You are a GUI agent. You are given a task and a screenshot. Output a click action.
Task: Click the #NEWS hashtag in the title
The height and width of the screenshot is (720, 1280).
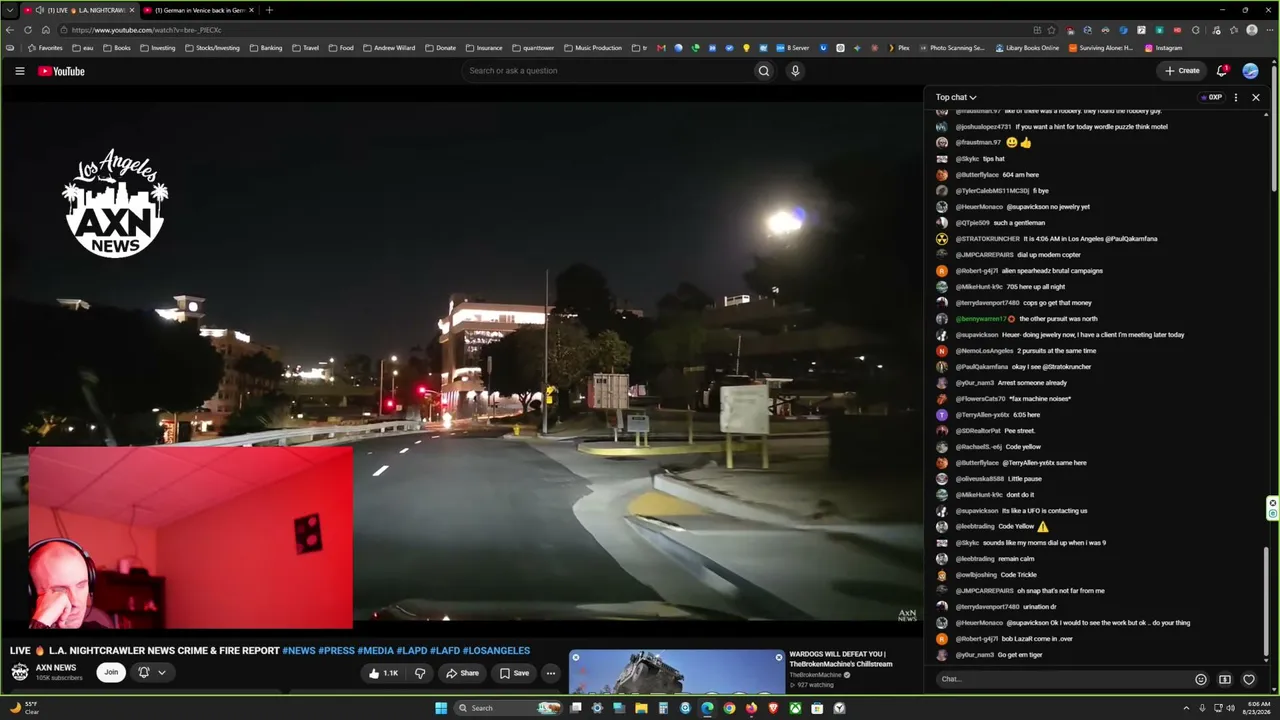point(299,651)
